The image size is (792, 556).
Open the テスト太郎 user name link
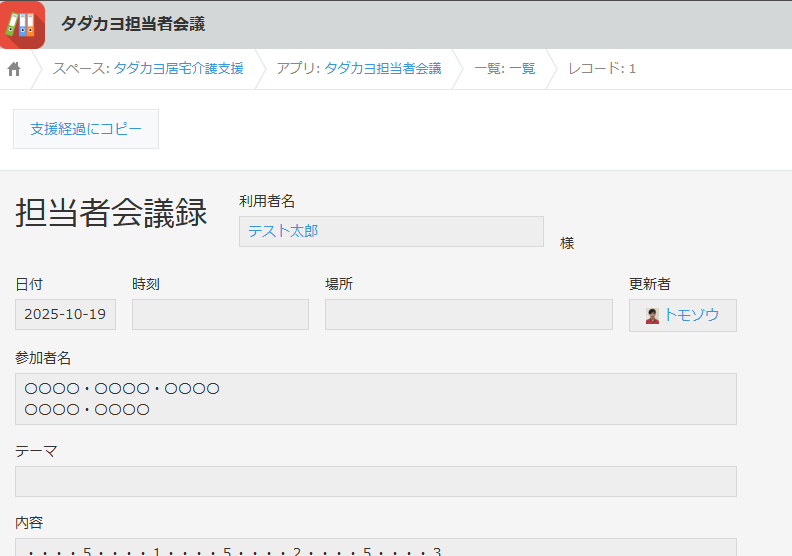click(x=283, y=231)
